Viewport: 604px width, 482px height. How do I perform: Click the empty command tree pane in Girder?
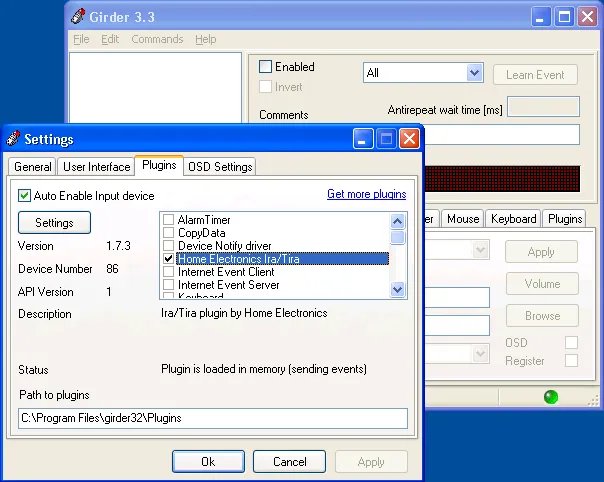point(155,88)
